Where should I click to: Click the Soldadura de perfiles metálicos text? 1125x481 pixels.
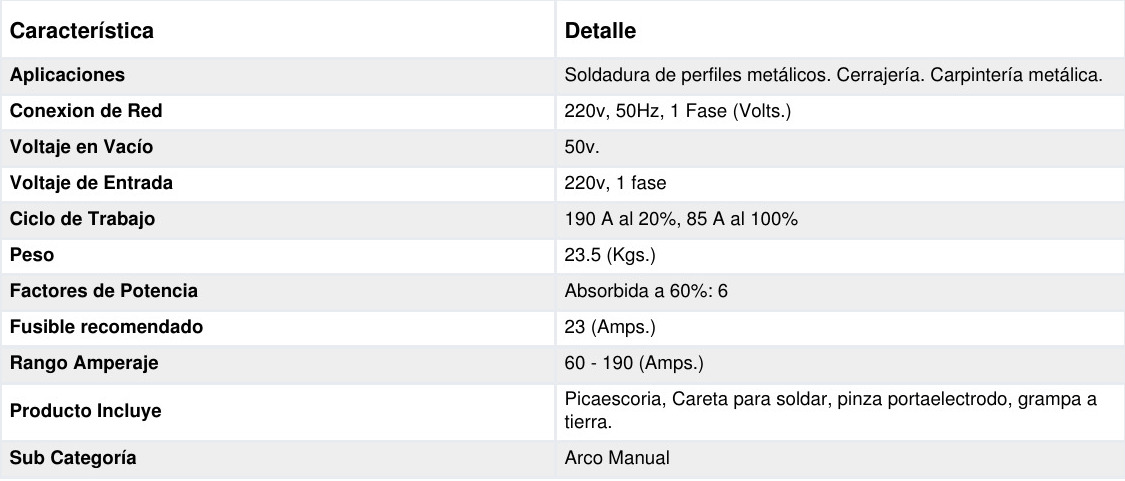685,75
